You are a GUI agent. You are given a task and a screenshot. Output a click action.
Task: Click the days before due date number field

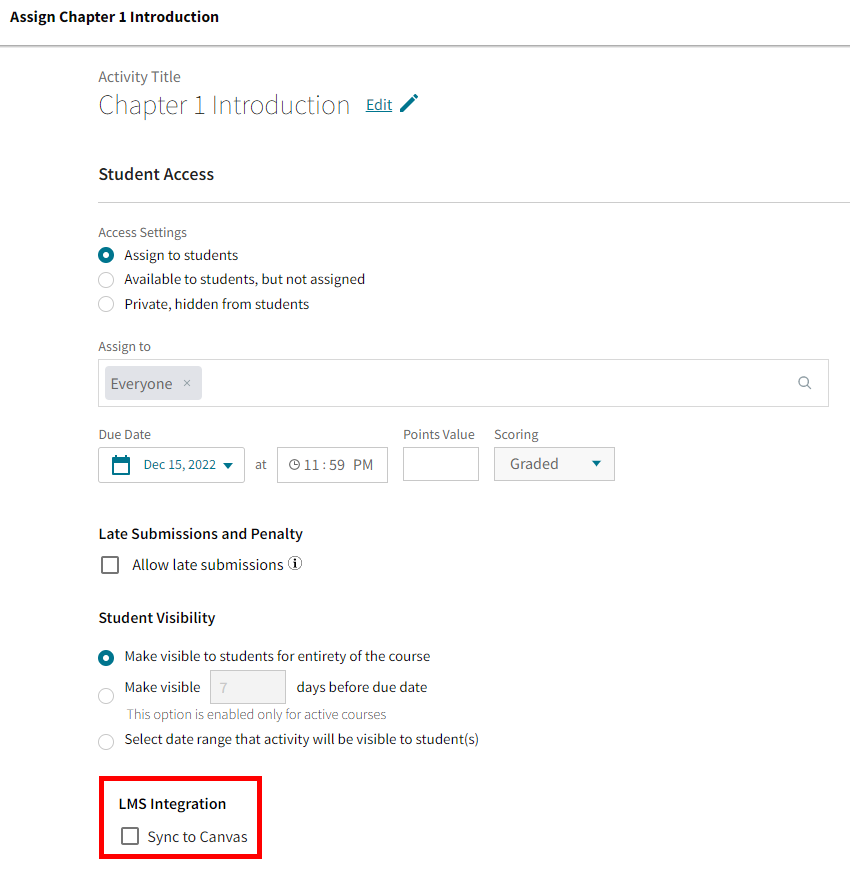(247, 687)
